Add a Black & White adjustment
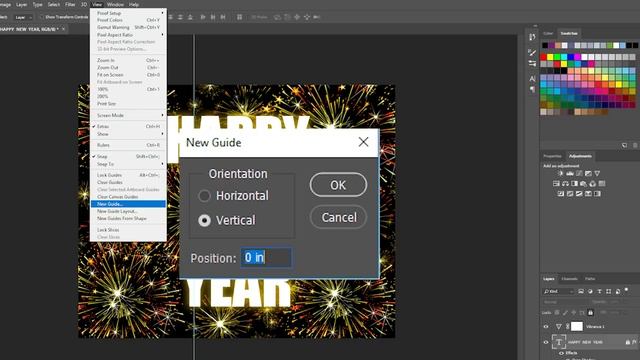Viewport: 640px width, 360px height. (574, 184)
